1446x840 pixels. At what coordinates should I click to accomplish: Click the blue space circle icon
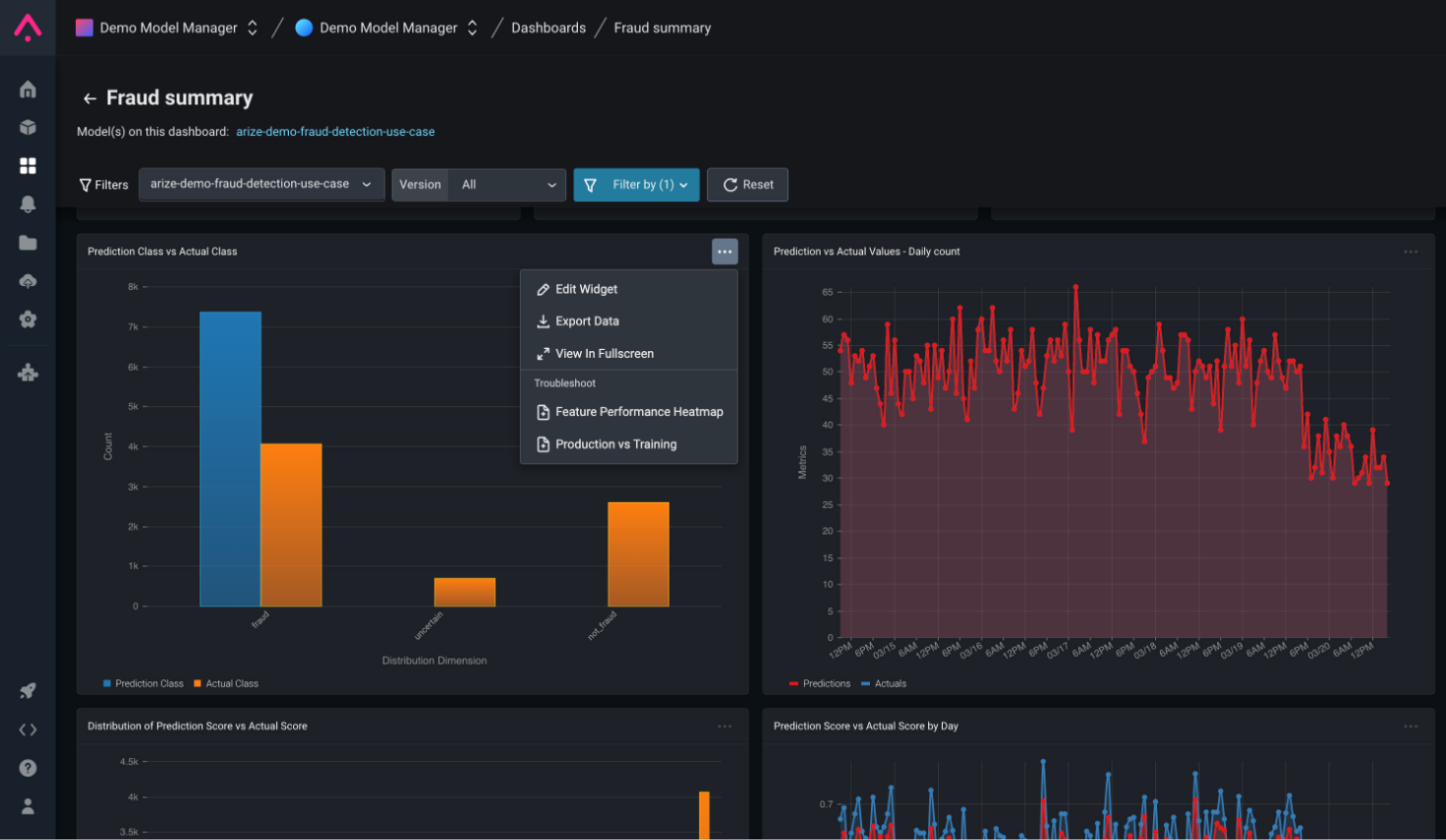tap(304, 28)
